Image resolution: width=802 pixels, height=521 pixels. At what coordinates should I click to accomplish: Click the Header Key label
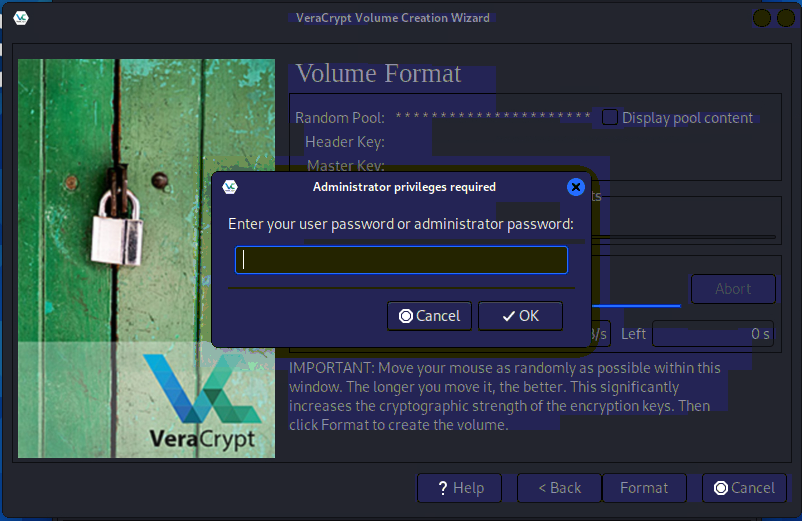pos(345,142)
